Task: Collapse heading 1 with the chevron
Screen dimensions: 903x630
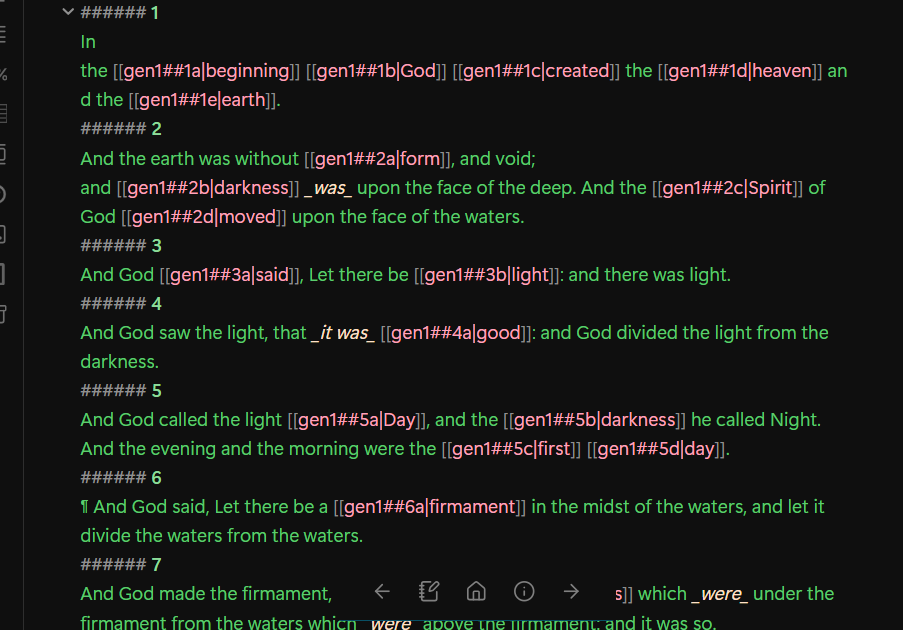Action: (67, 12)
